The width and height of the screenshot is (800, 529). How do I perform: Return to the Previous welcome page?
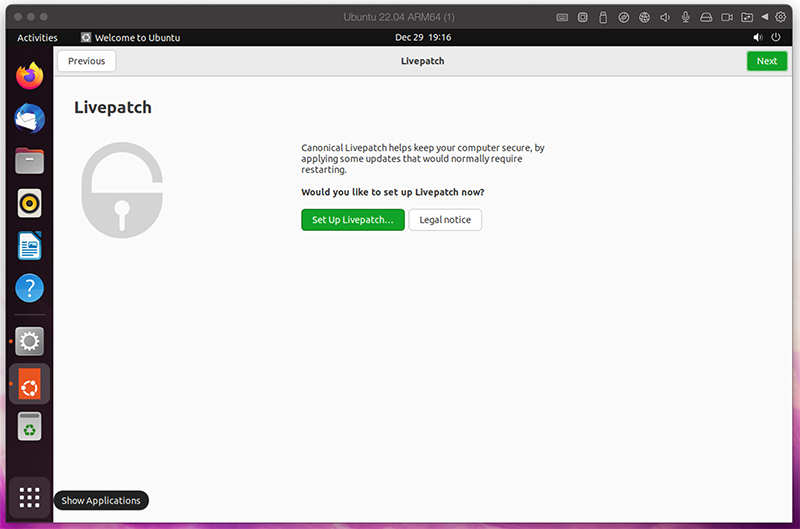86,61
